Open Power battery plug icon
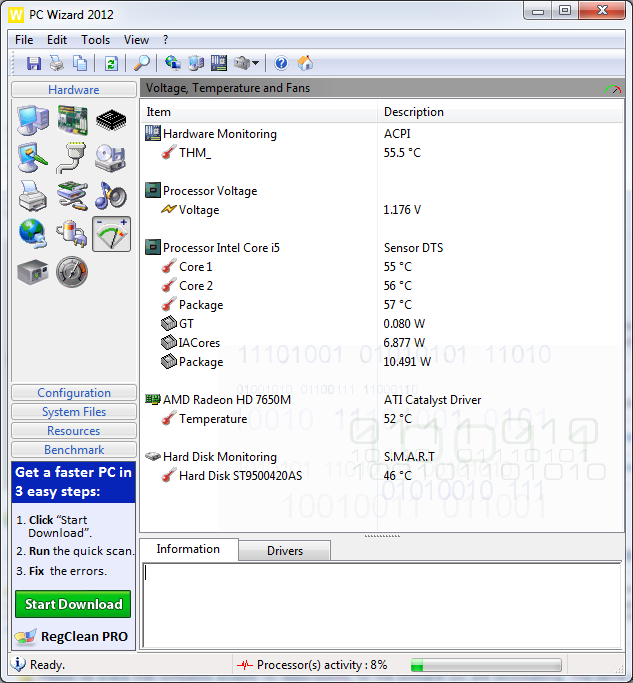The height and width of the screenshot is (683, 633). click(x=72, y=234)
